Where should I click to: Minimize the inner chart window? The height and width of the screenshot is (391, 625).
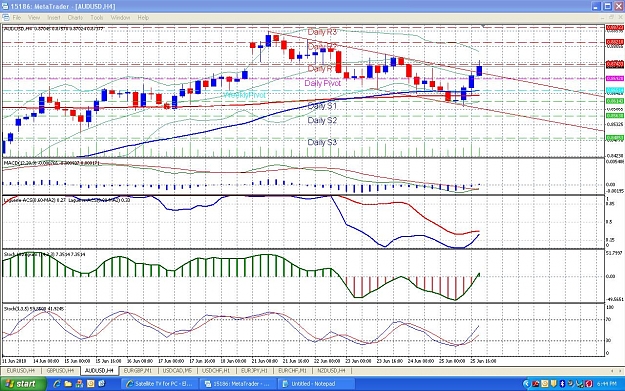coord(603,18)
